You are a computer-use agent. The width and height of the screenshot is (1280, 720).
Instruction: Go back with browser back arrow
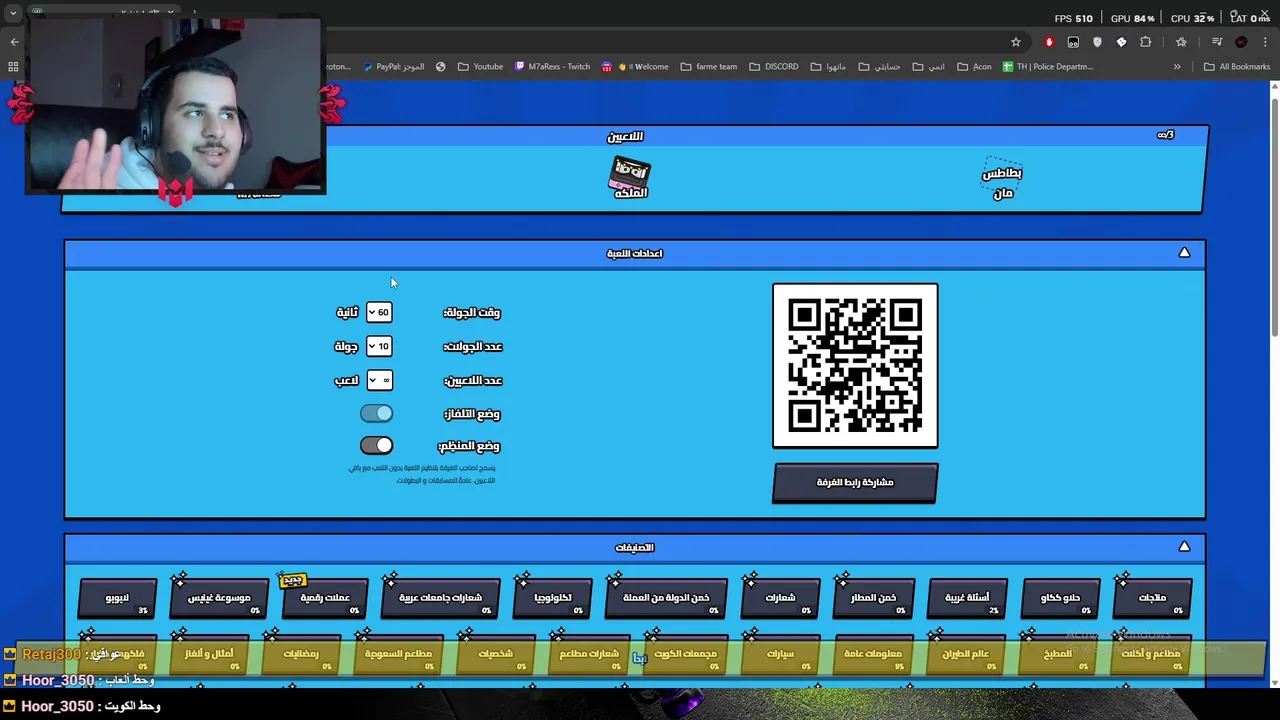pos(14,42)
